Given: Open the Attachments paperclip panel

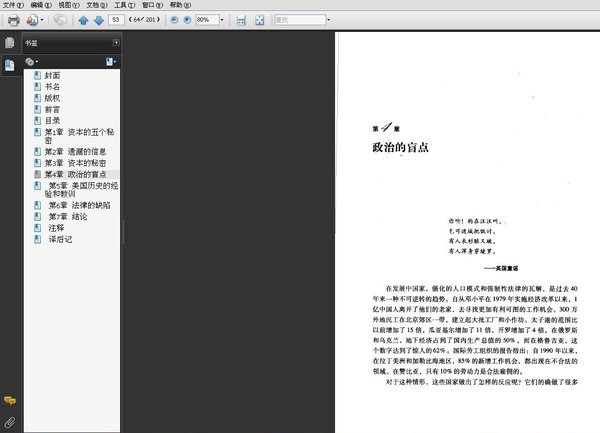Looking at the screenshot, I should click(9, 421).
